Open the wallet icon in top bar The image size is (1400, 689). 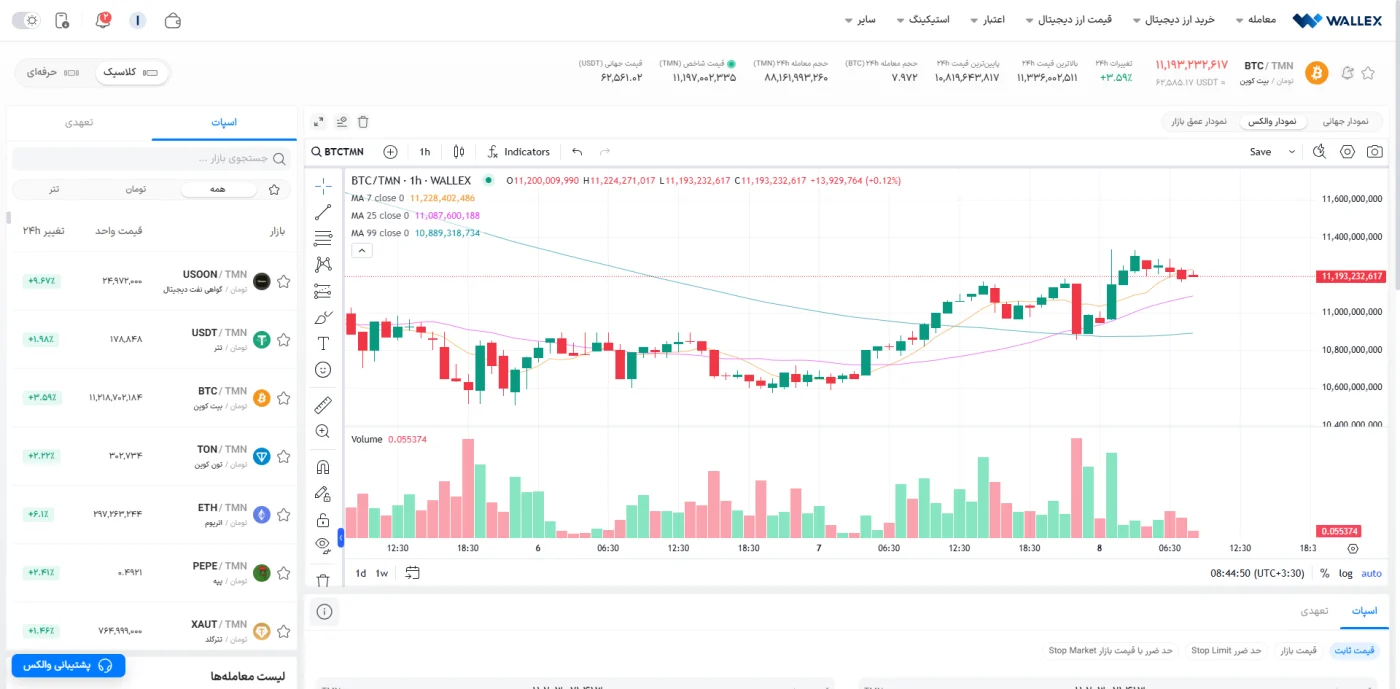tap(173, 20)
